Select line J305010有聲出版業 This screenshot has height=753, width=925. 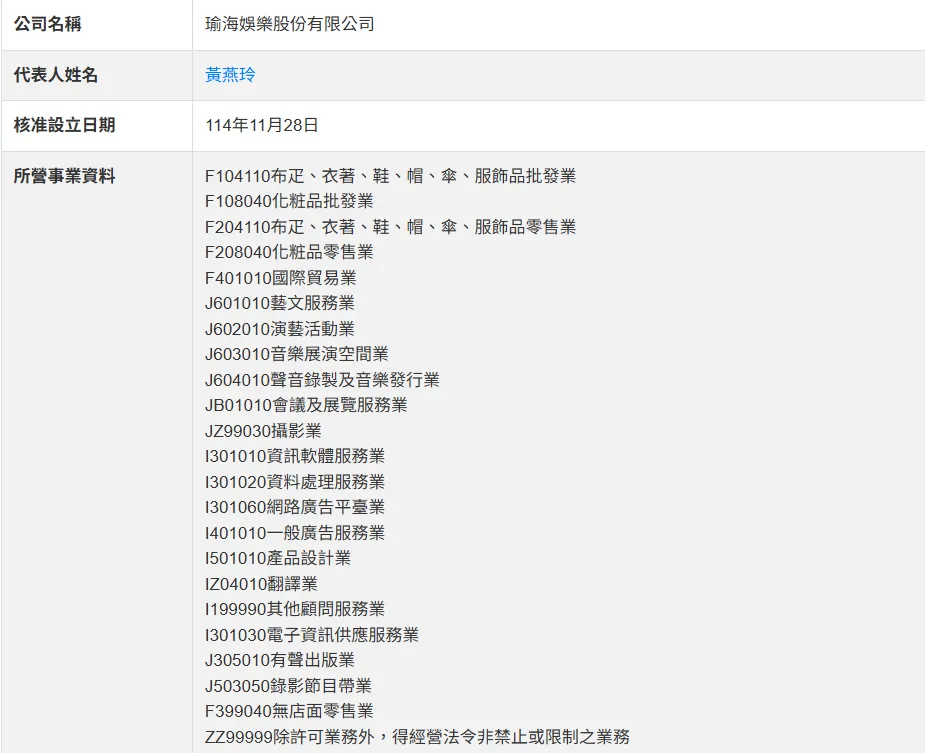tap(280, 660)
